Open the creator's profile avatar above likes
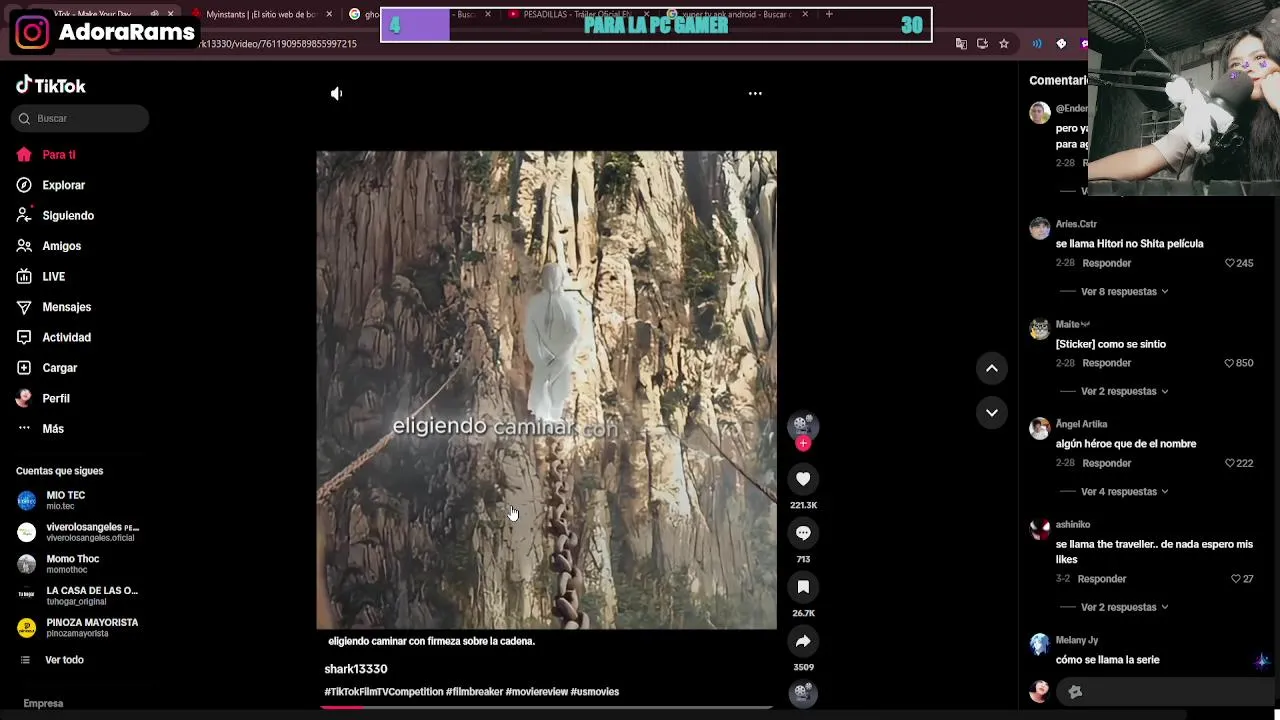The height and width of the screenshot is (720, 1280). (803, 425)
